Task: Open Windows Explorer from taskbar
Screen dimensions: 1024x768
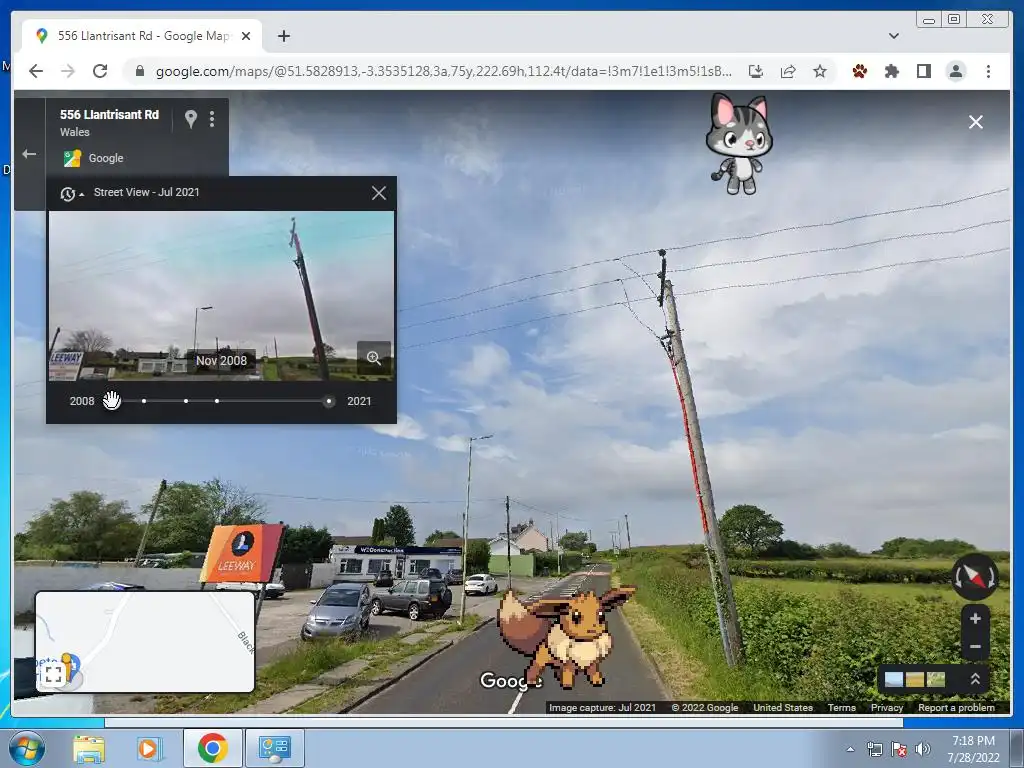Action: pos(88,749)
